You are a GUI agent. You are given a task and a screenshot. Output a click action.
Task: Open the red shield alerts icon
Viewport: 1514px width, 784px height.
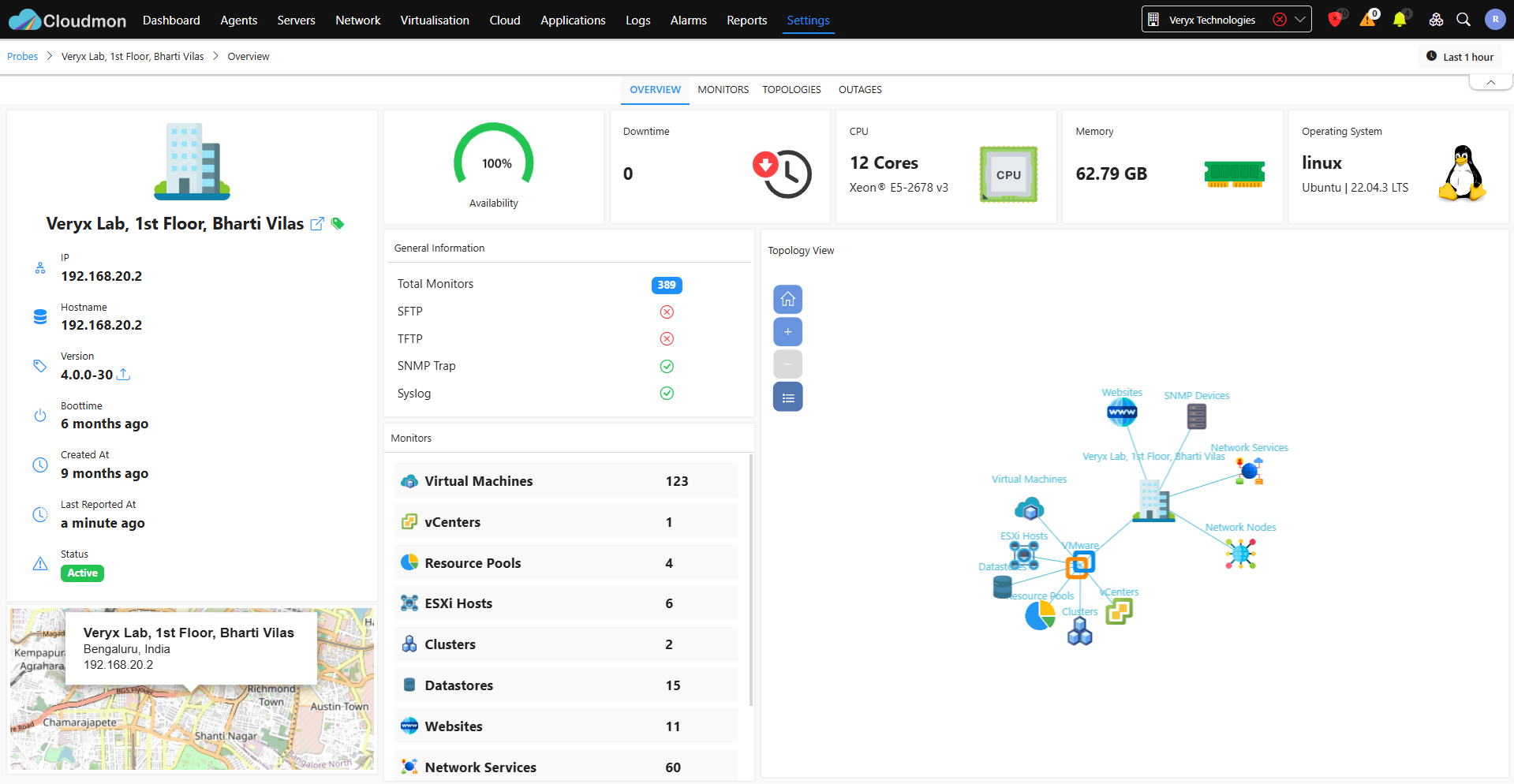tap(1336, 19)
